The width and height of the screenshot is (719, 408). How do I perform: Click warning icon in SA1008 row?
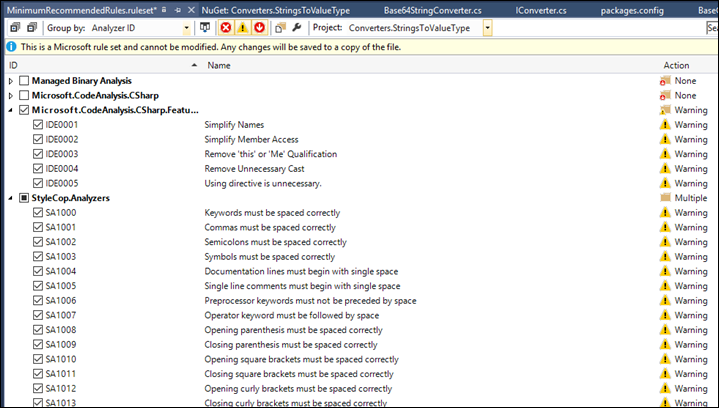tap(665, 330)
